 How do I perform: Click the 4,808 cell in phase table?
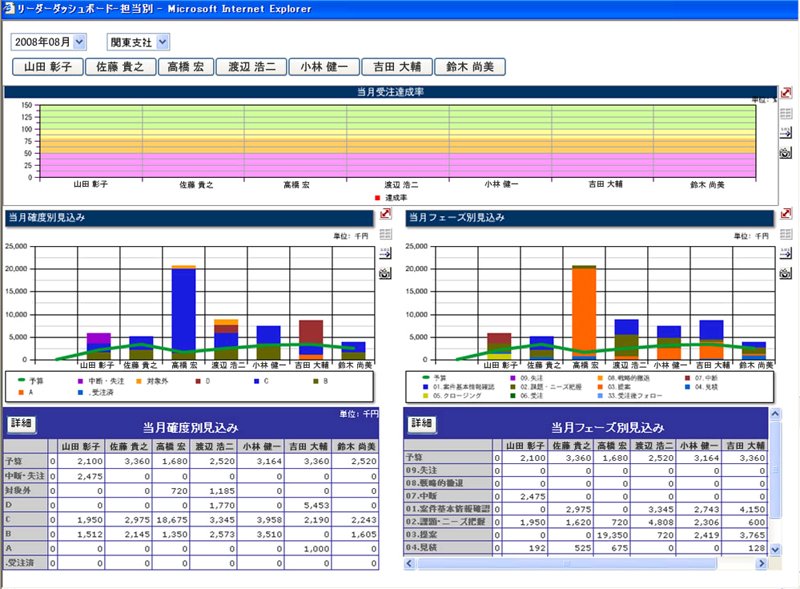pyautogui.click(x=654, y=522)
